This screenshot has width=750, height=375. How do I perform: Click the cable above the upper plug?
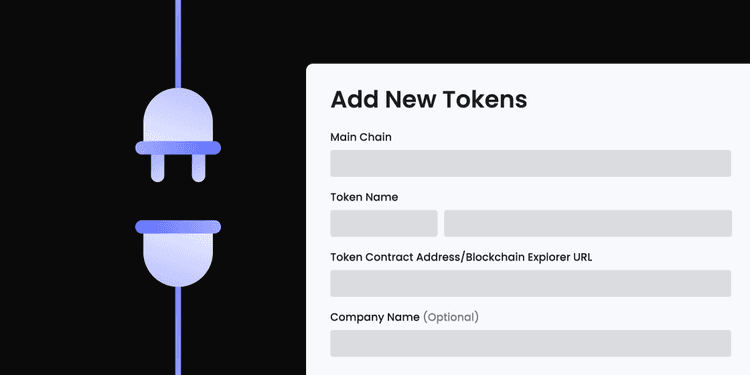[x=178, y=44]
